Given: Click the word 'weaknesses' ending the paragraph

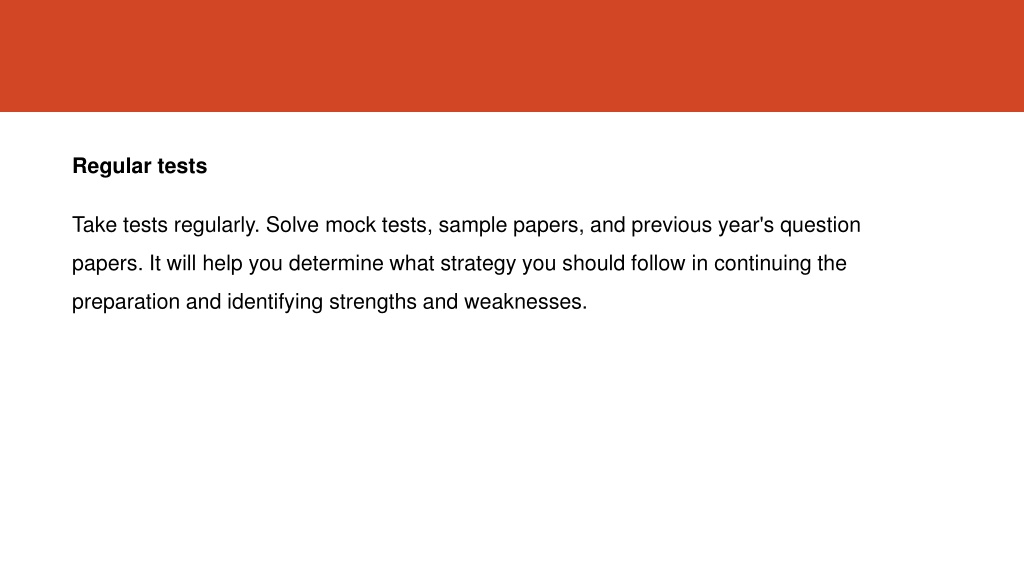Looking at the screenshot, I should coord(523,302).
